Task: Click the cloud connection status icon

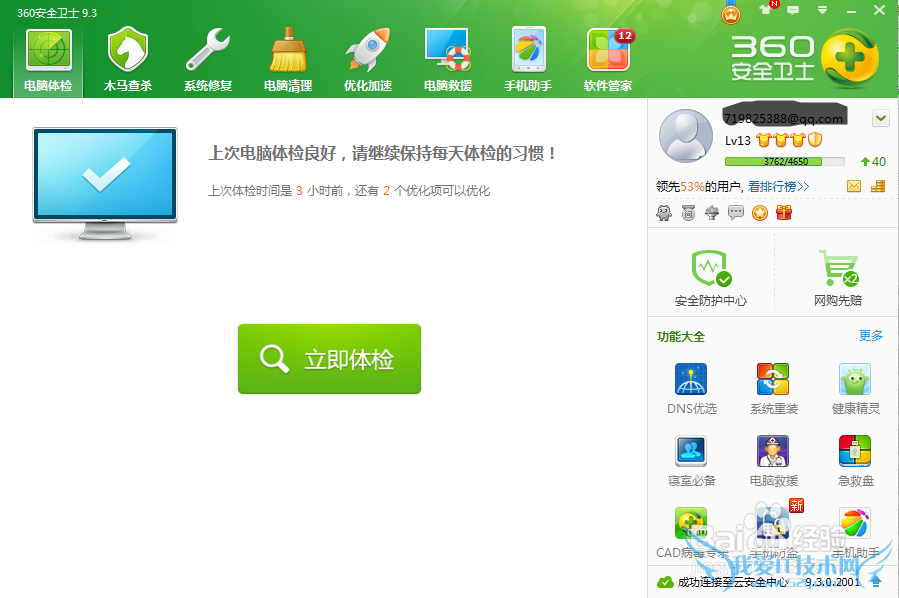Action: [665, 582]
